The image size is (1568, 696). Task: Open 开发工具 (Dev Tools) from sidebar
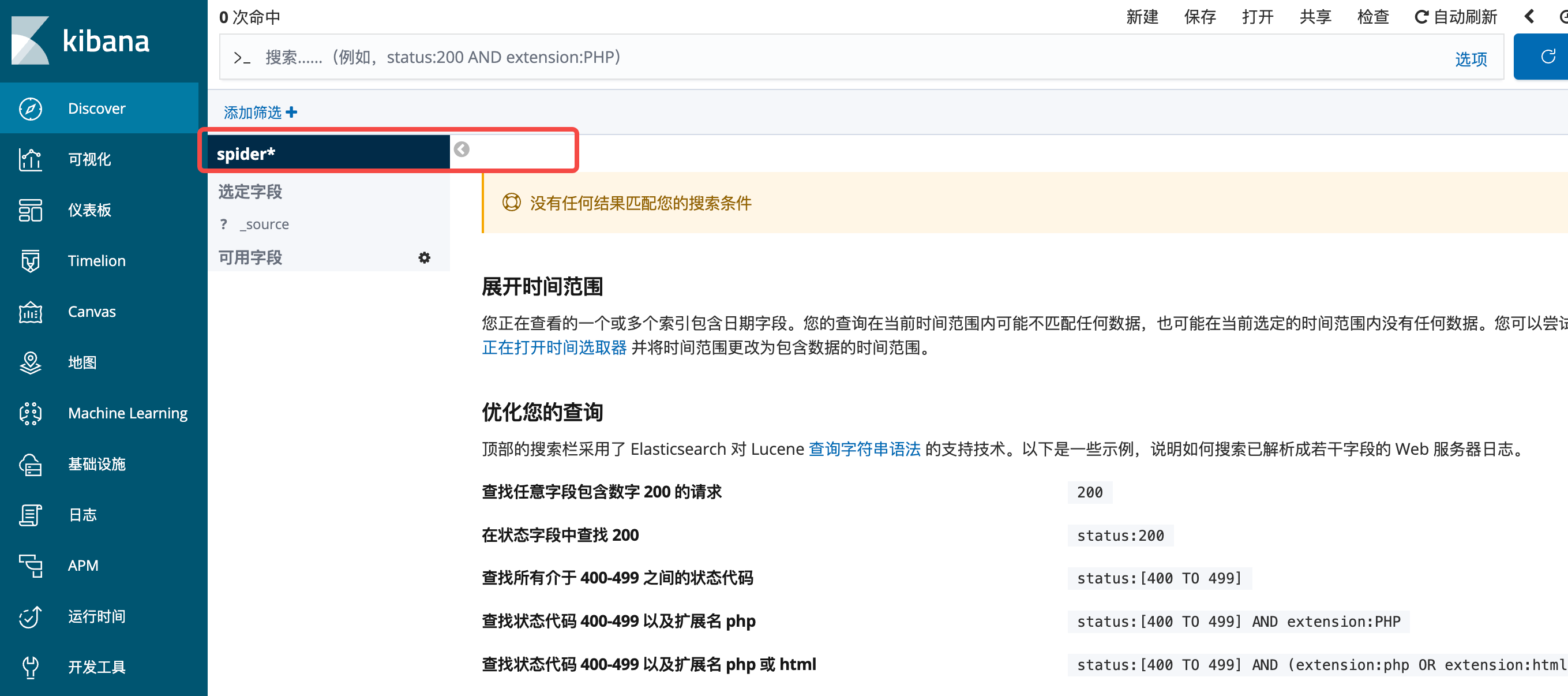point(96,667)
